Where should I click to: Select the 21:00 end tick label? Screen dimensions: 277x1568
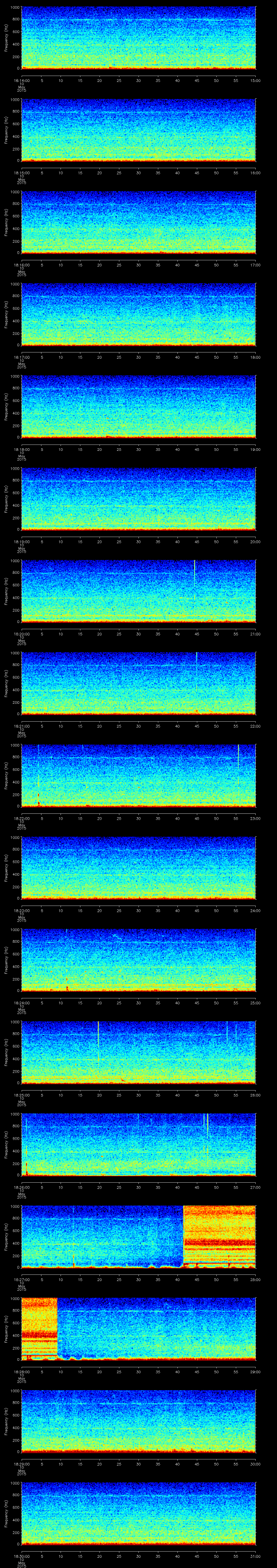tap(255, 634)
